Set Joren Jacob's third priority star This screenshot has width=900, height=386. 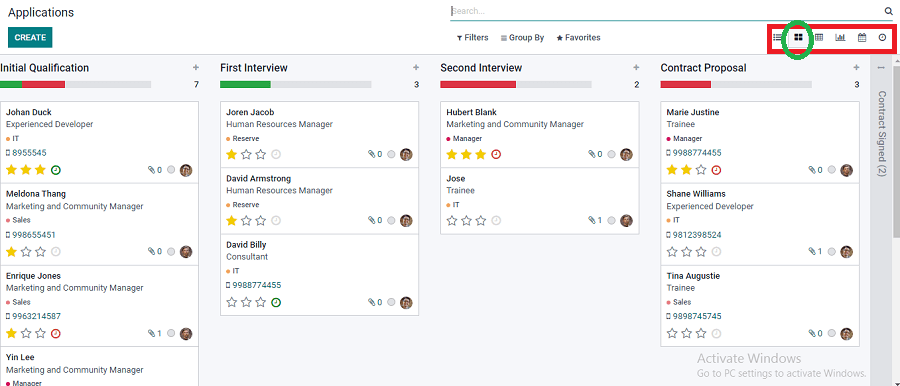point(261,155)
